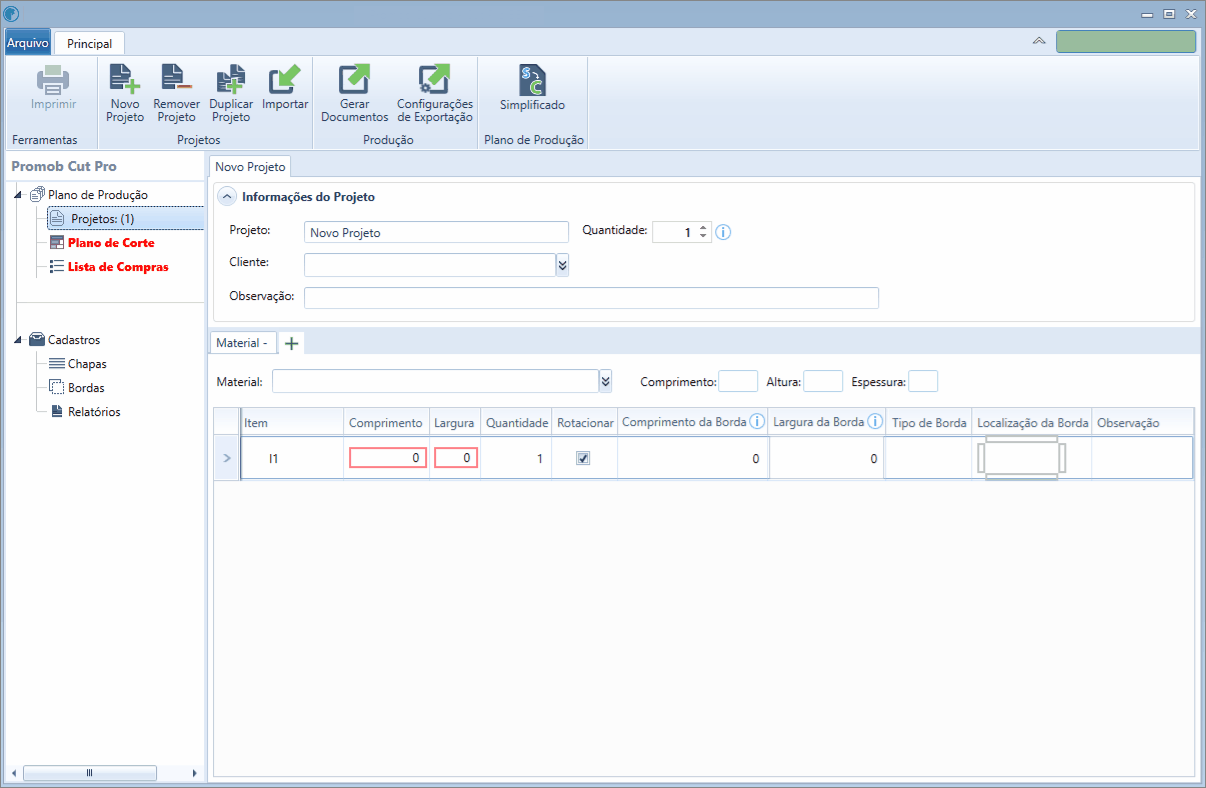
Task: Open Plano de Corte in sidebar
Action: (x=110, y=243)
